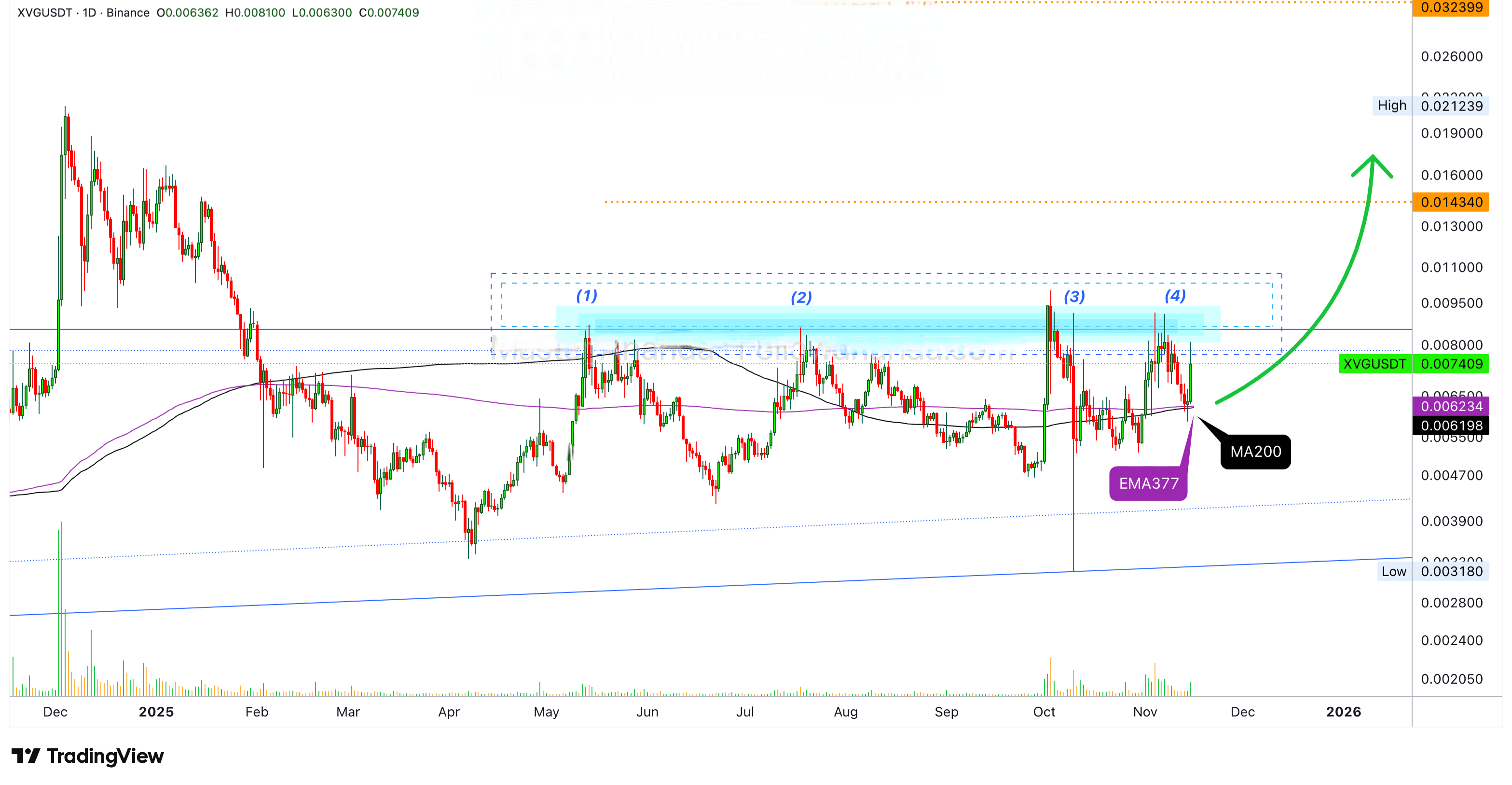This screenshot has width=1512, height=785.
Task: Click the orange 0.014340 price label
Action: [1451, 202]
